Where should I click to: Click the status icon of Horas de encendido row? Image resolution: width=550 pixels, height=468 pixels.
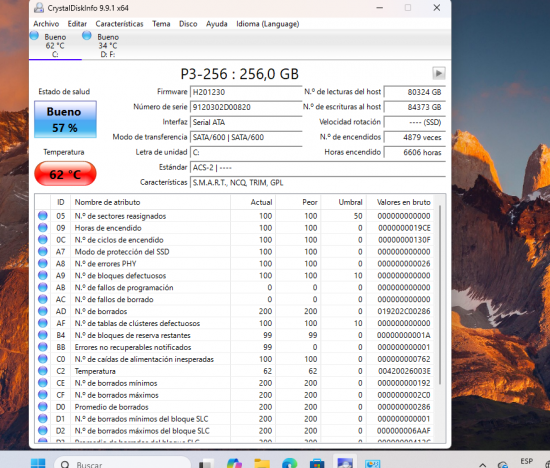point(43,228)
